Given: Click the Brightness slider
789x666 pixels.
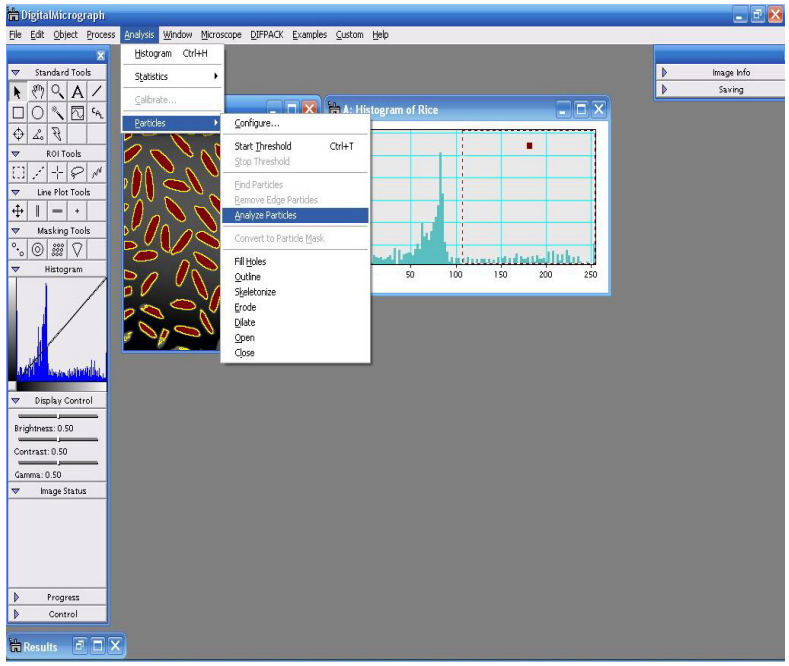Looking at the screenshot, I should [x=58, y=415].
